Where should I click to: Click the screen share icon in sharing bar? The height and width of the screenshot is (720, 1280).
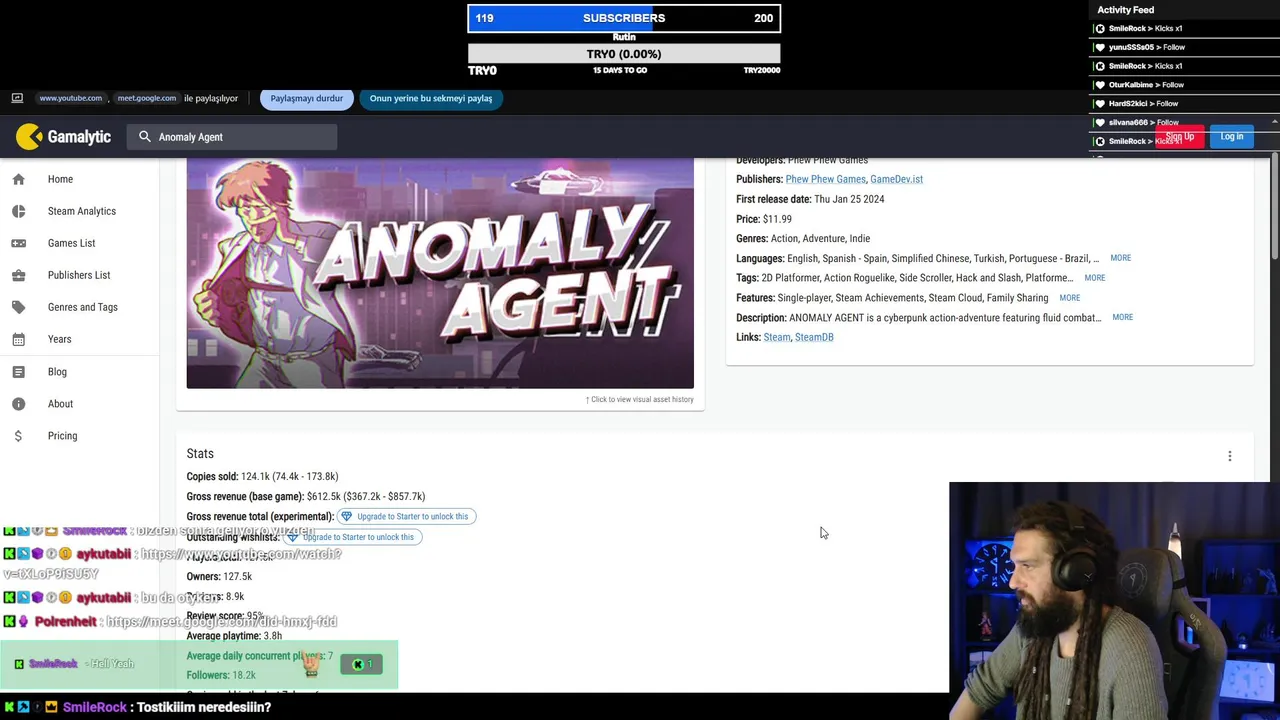click(17, 98)
